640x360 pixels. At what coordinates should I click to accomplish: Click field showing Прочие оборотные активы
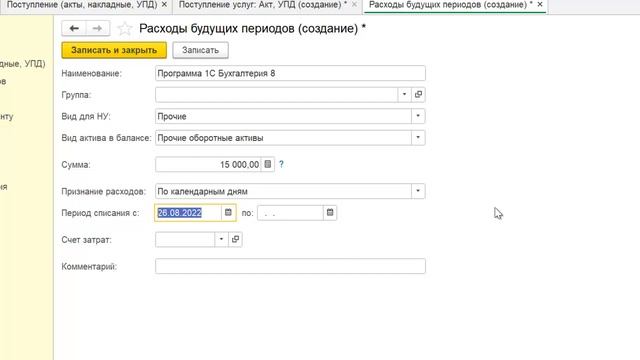tap(283, 138)
